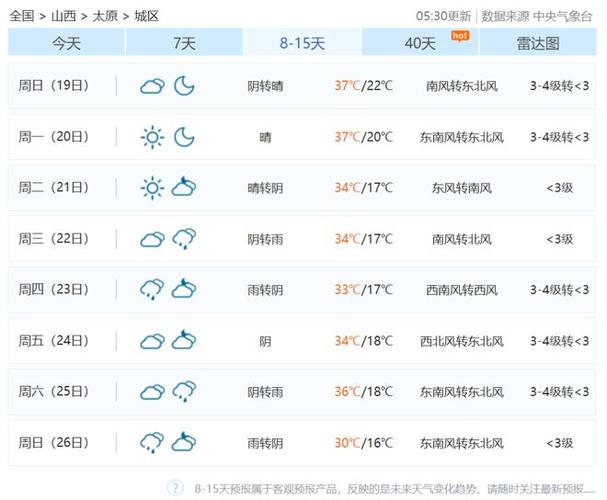Click cloudy night icon for 周四 23日
Image resolution: width=607 pixels, height=500 pixels.
pyautogui.click(x=184, y=288)
